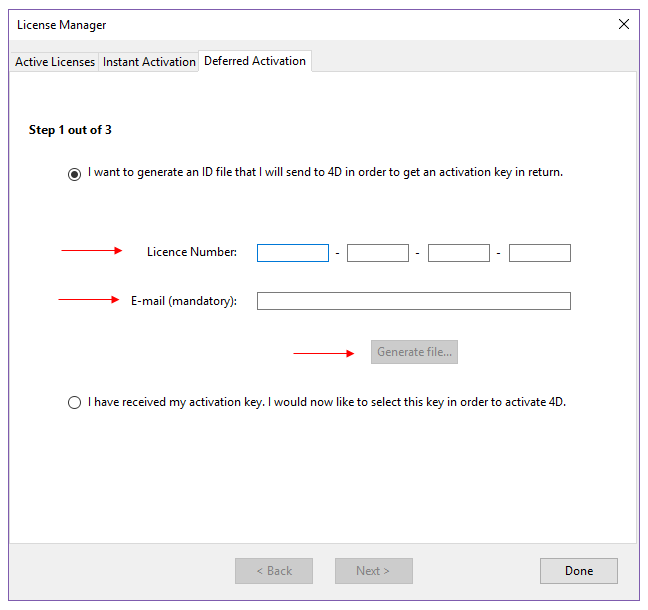Viewport: 648px width, 610px height.
Task: Focus the fourth Licence Number field
Action: pos(539,253)
